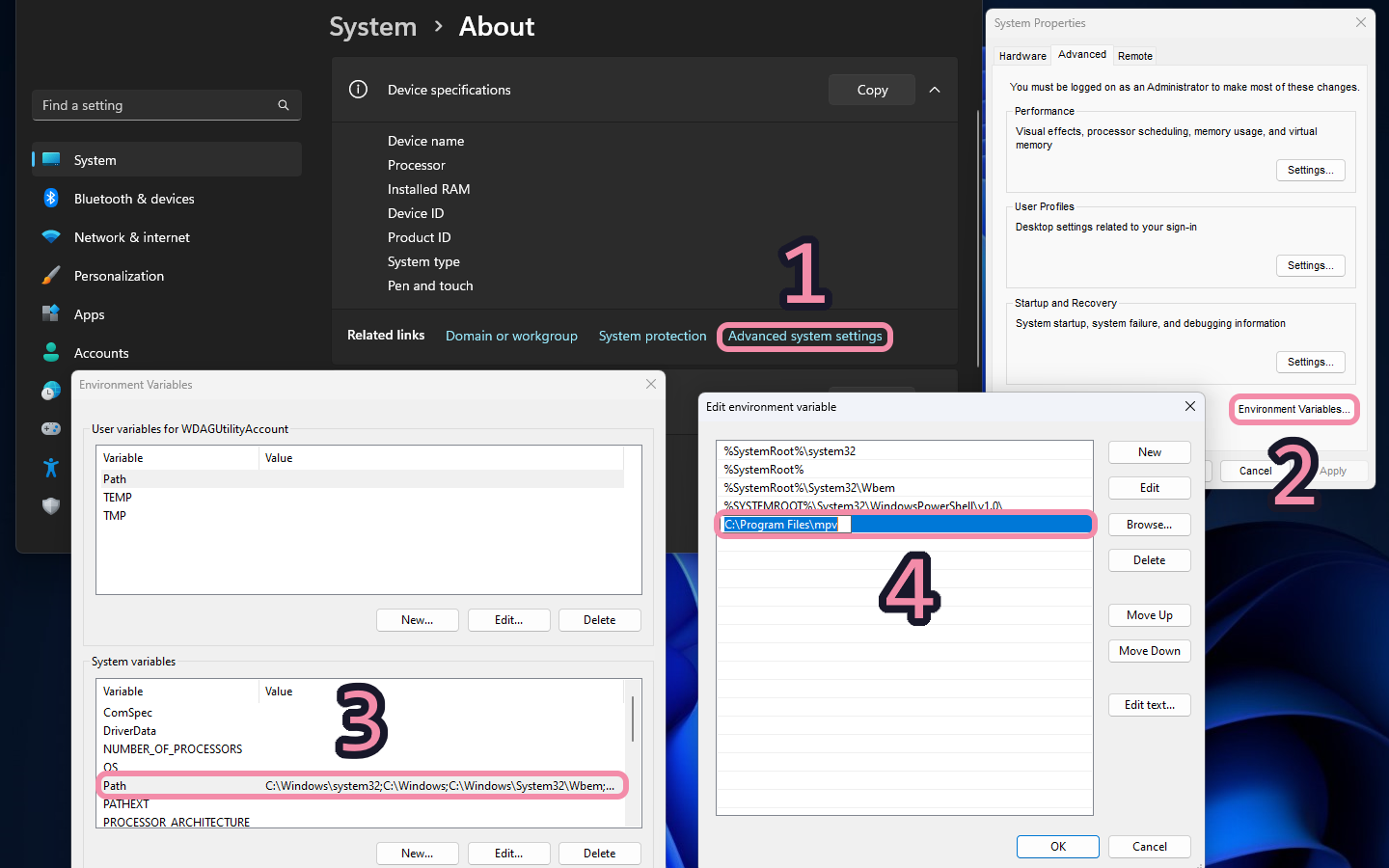Select the TMP user variable row
This screenshot has width=1389, height=868.
click(361, 516)
